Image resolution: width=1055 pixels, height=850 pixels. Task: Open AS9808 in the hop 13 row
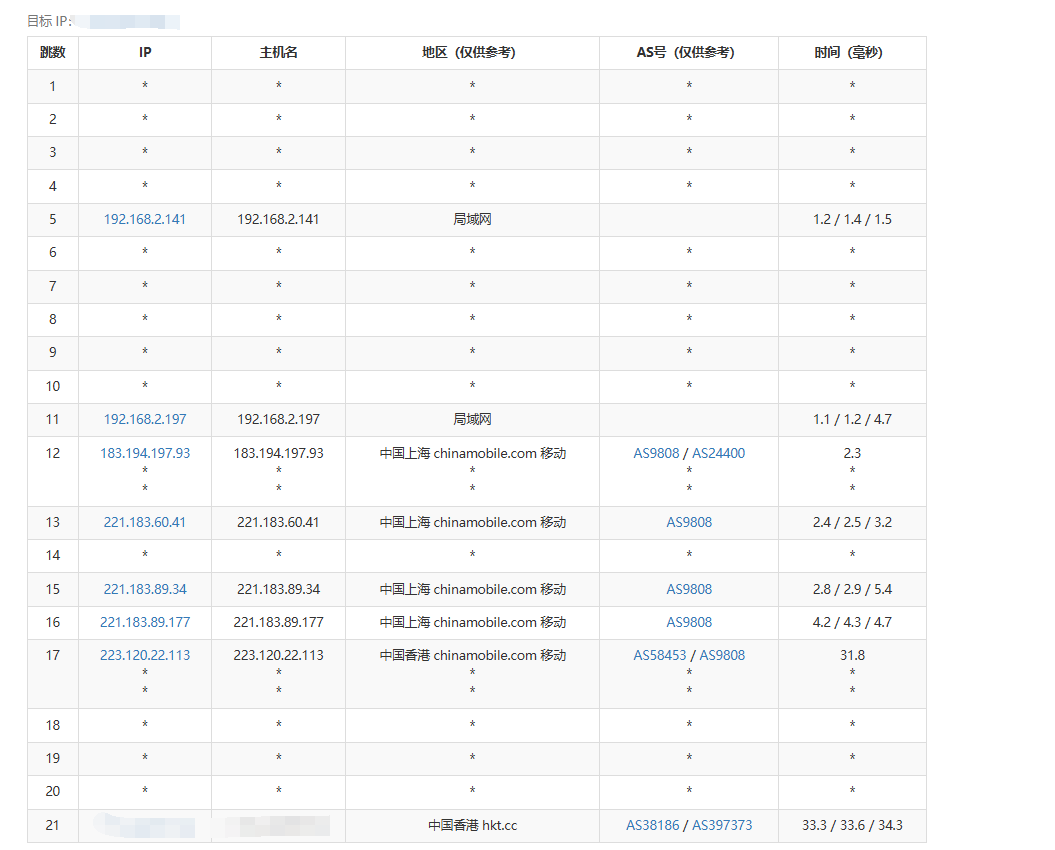click(689, 522)
